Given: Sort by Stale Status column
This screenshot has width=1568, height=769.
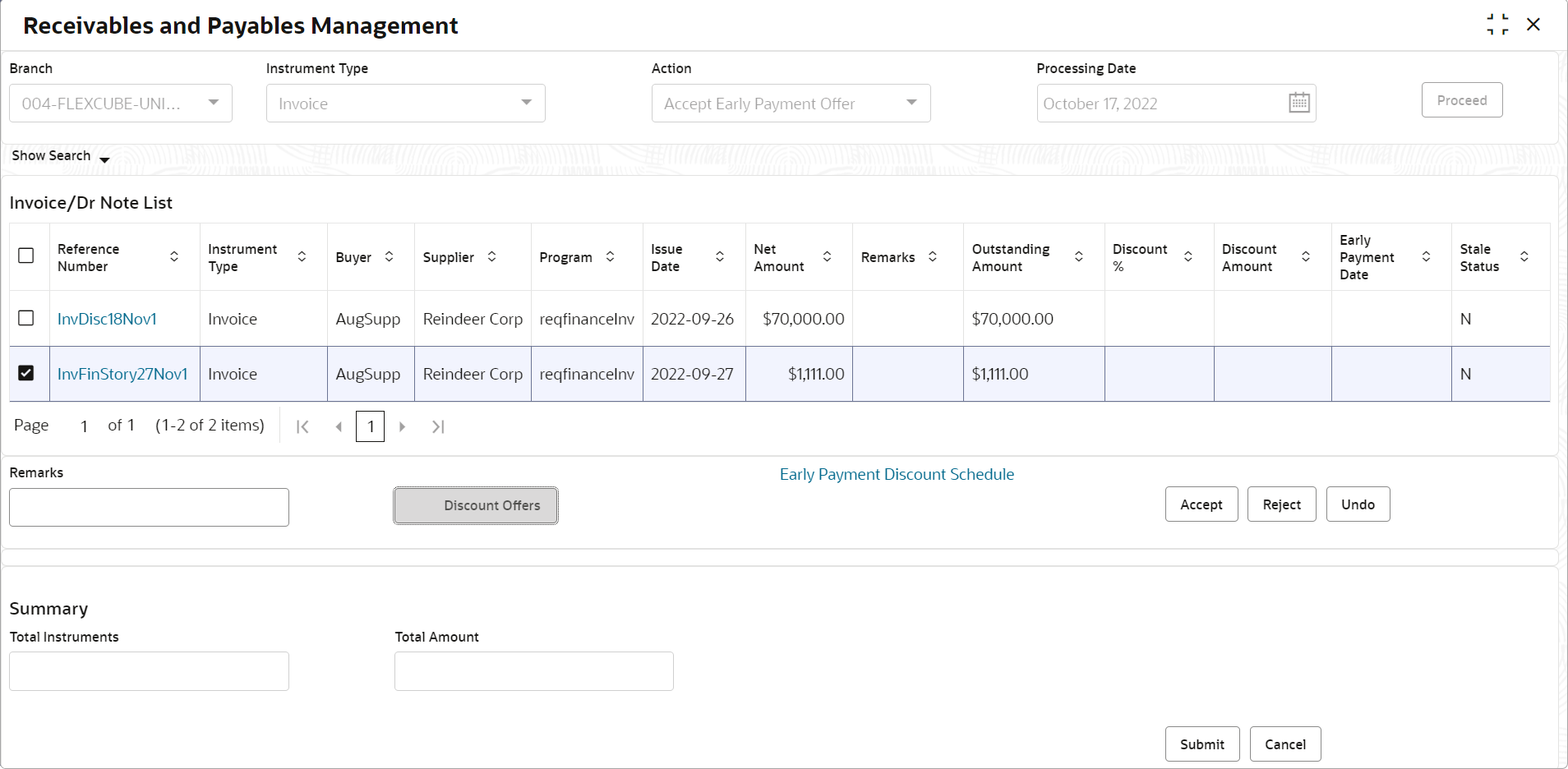Looking at the screenshot, I should [1524, 257].
